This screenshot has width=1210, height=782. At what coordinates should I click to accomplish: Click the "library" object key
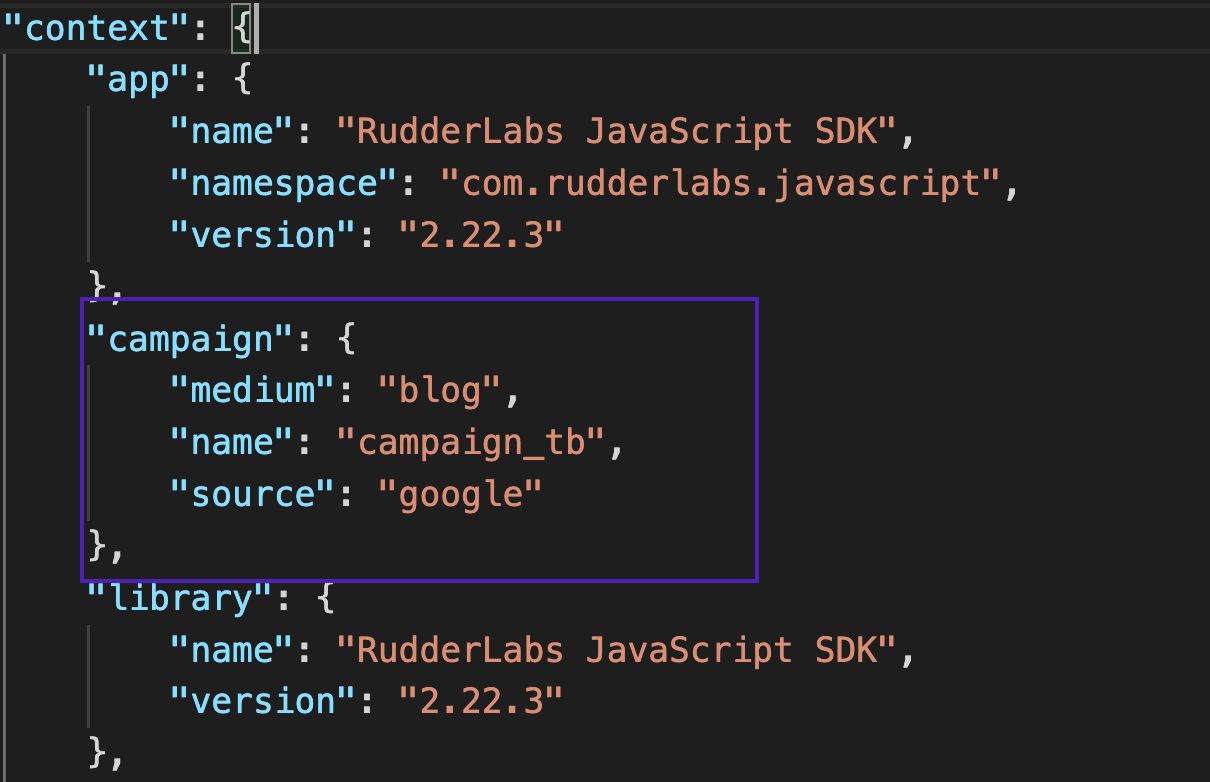pyautogui.click(x=172, y=597)
